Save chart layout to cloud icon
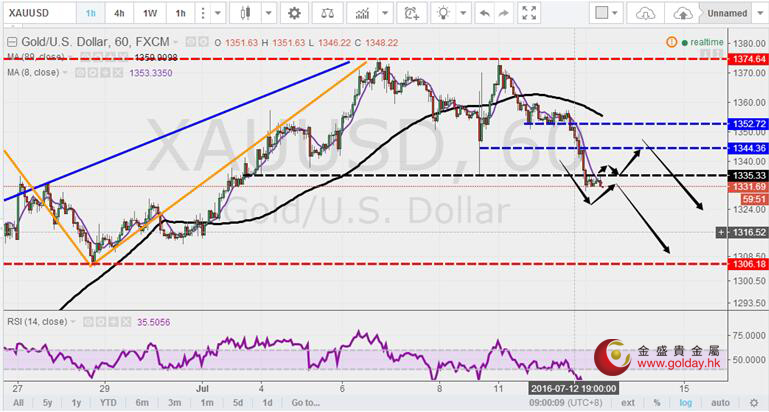Screen dimensions: 769x412 (x=682, y=13)
